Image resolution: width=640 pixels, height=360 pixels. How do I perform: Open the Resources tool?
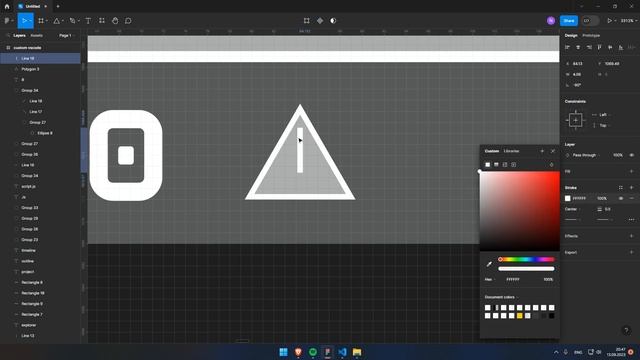coord(102,20)
